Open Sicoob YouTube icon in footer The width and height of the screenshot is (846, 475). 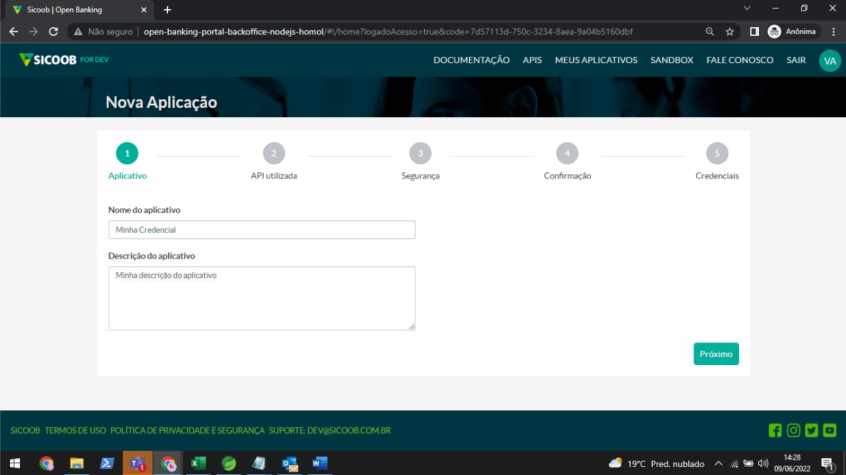(830, 430)
